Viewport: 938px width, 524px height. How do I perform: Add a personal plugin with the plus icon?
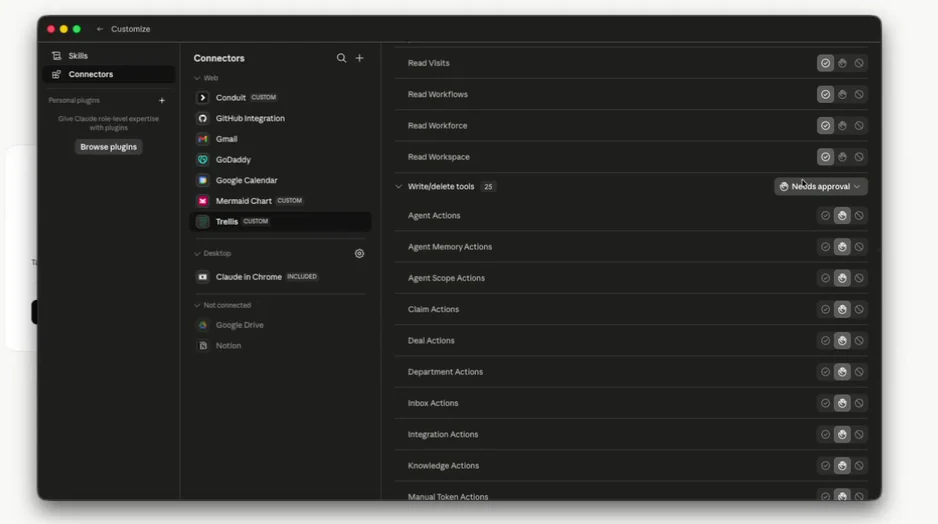tap(162, 100)
